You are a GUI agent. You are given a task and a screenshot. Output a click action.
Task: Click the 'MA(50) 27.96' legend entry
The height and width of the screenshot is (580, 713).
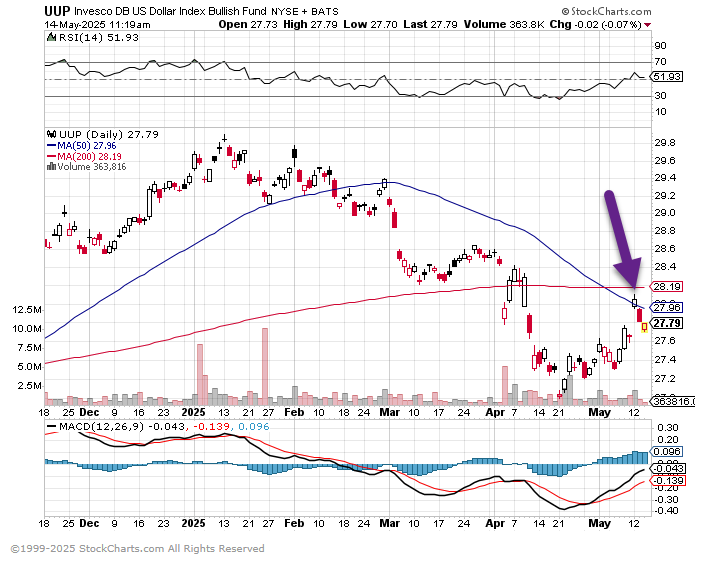click(82, 145)
